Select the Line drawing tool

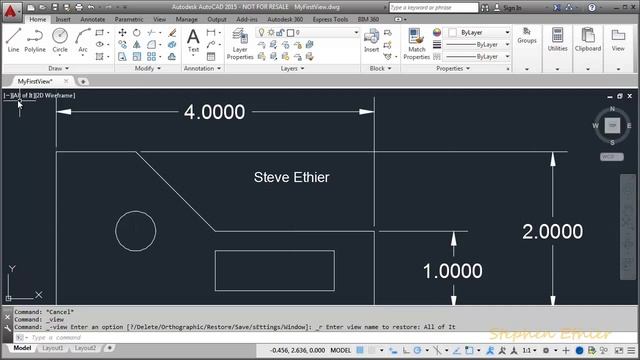click(13, 40)
